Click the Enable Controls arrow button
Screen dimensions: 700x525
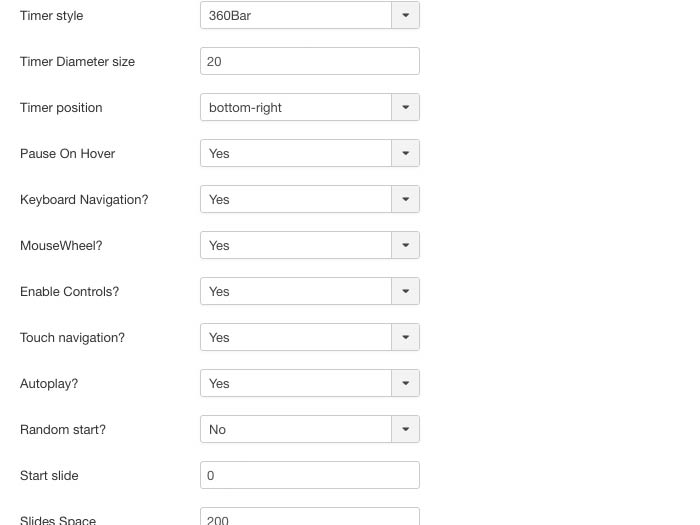coord(405,291)
